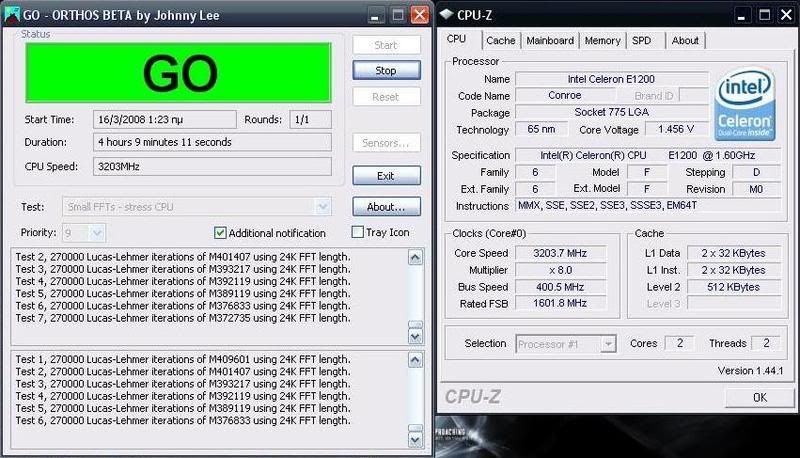Screen dimensions: 800x458
Task: Toggle the Additional notification checkbox
Action: (x=220, y=233)
